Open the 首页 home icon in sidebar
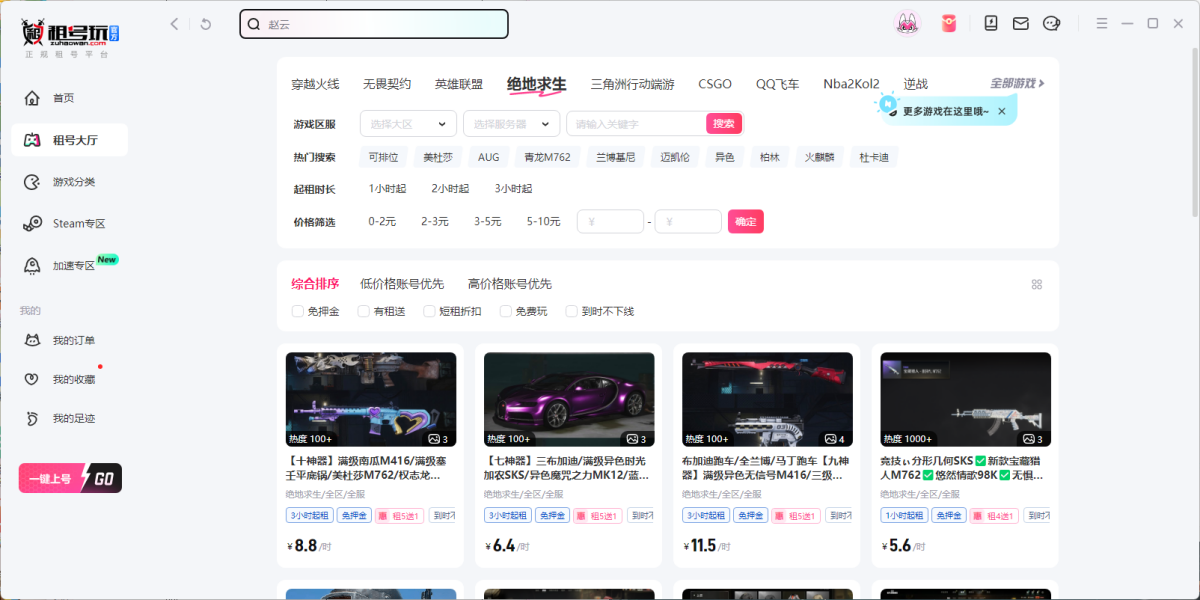Viewport: 1200px width, 600px height. click(x=32, y=97)
